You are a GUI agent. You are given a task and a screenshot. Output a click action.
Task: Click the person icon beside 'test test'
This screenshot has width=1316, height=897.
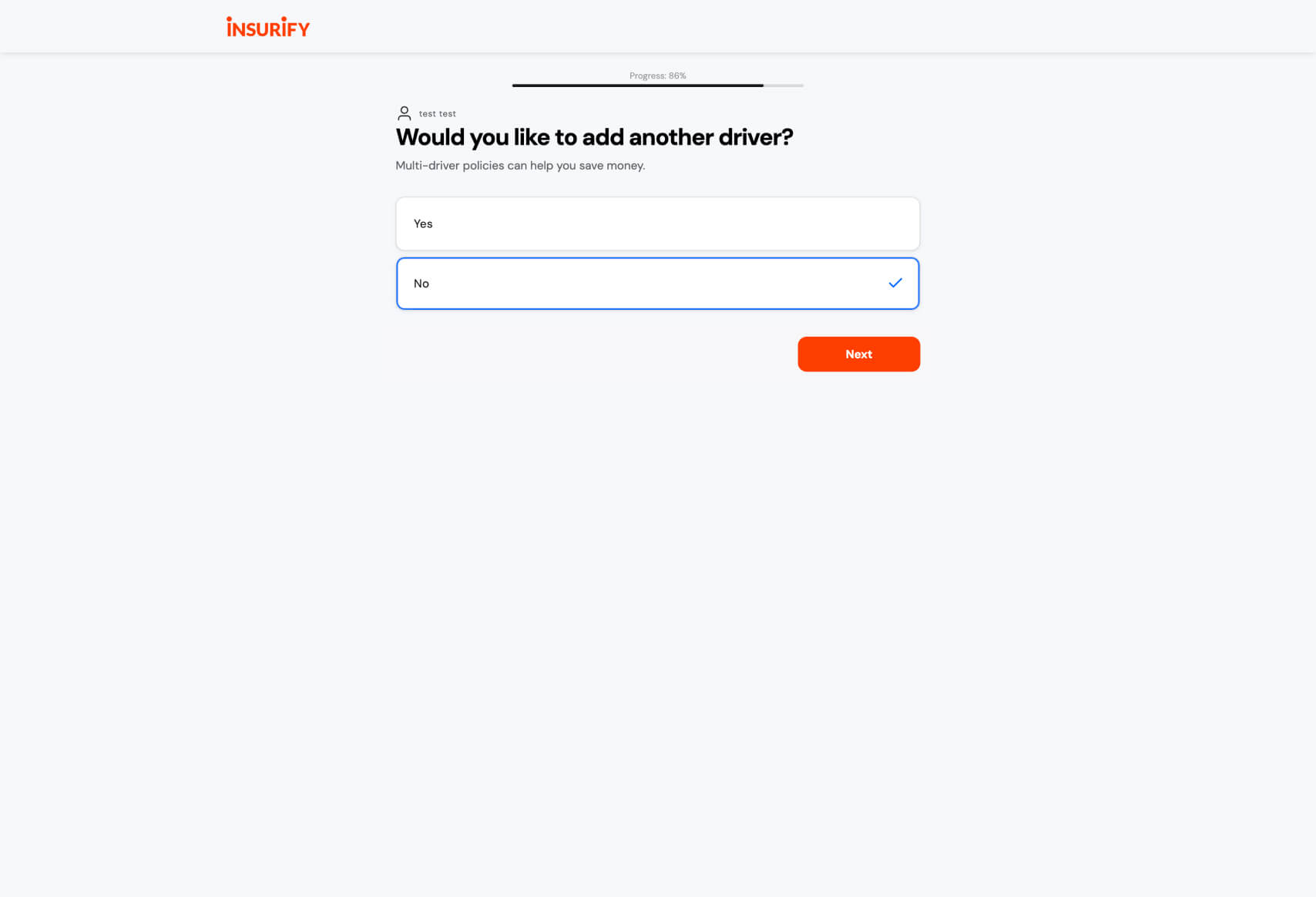click(x=404, y=113)
